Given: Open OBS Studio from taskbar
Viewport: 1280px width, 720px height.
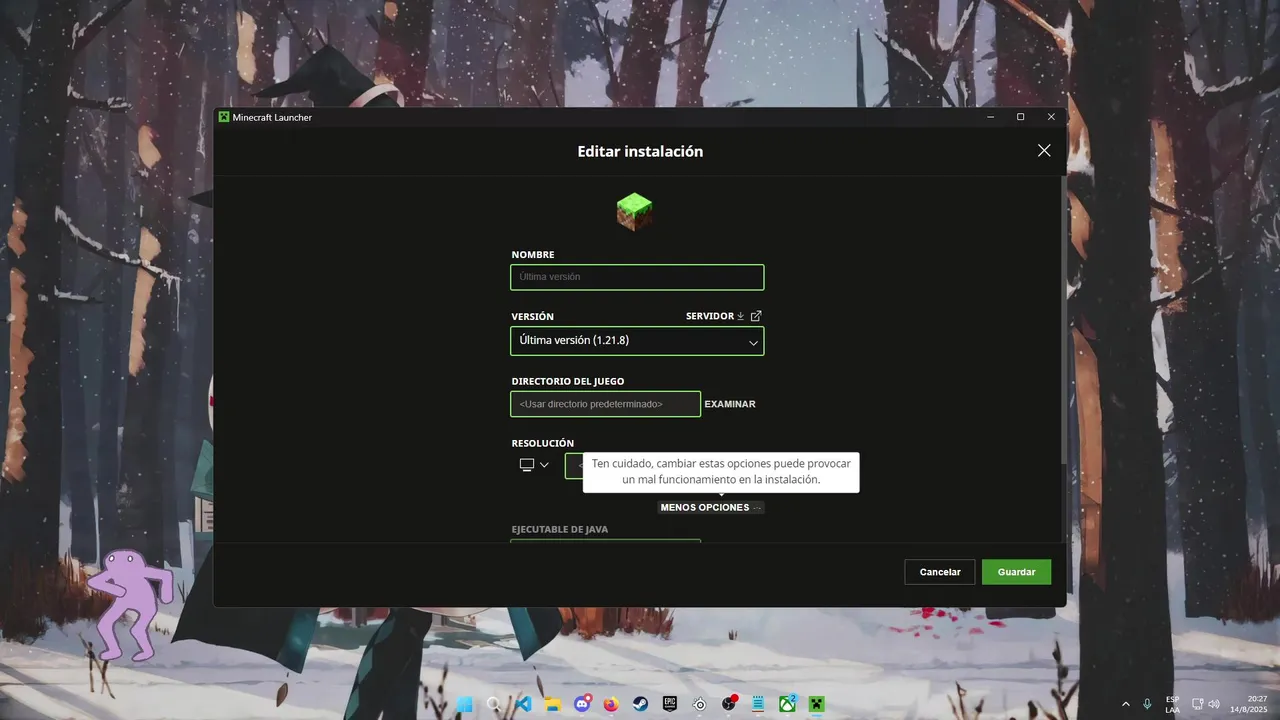Looking at the screenshot, I should point(729,704).
